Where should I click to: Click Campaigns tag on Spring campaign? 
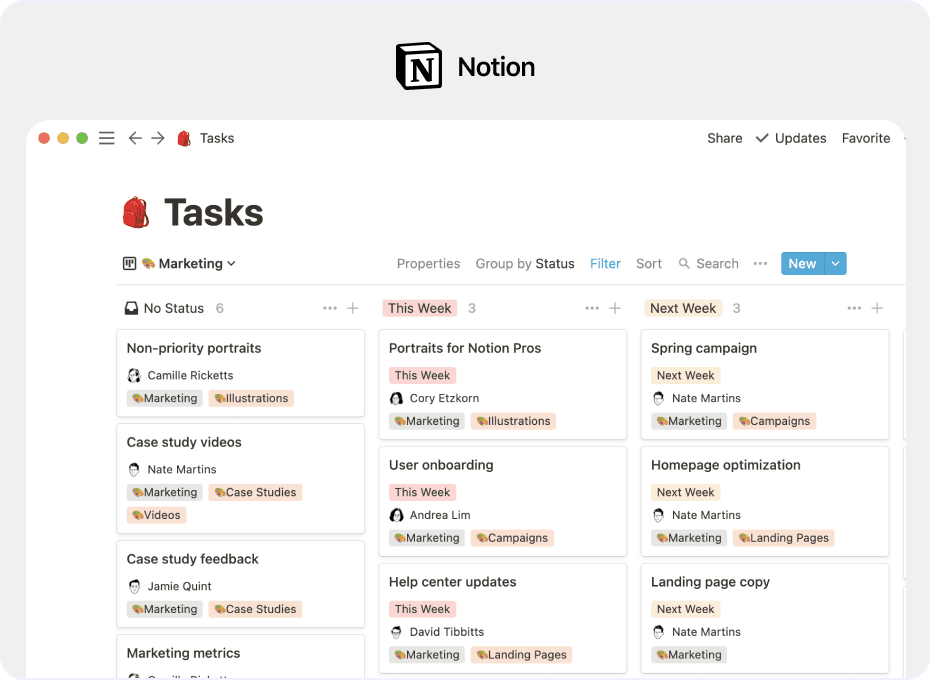point(775,421)
